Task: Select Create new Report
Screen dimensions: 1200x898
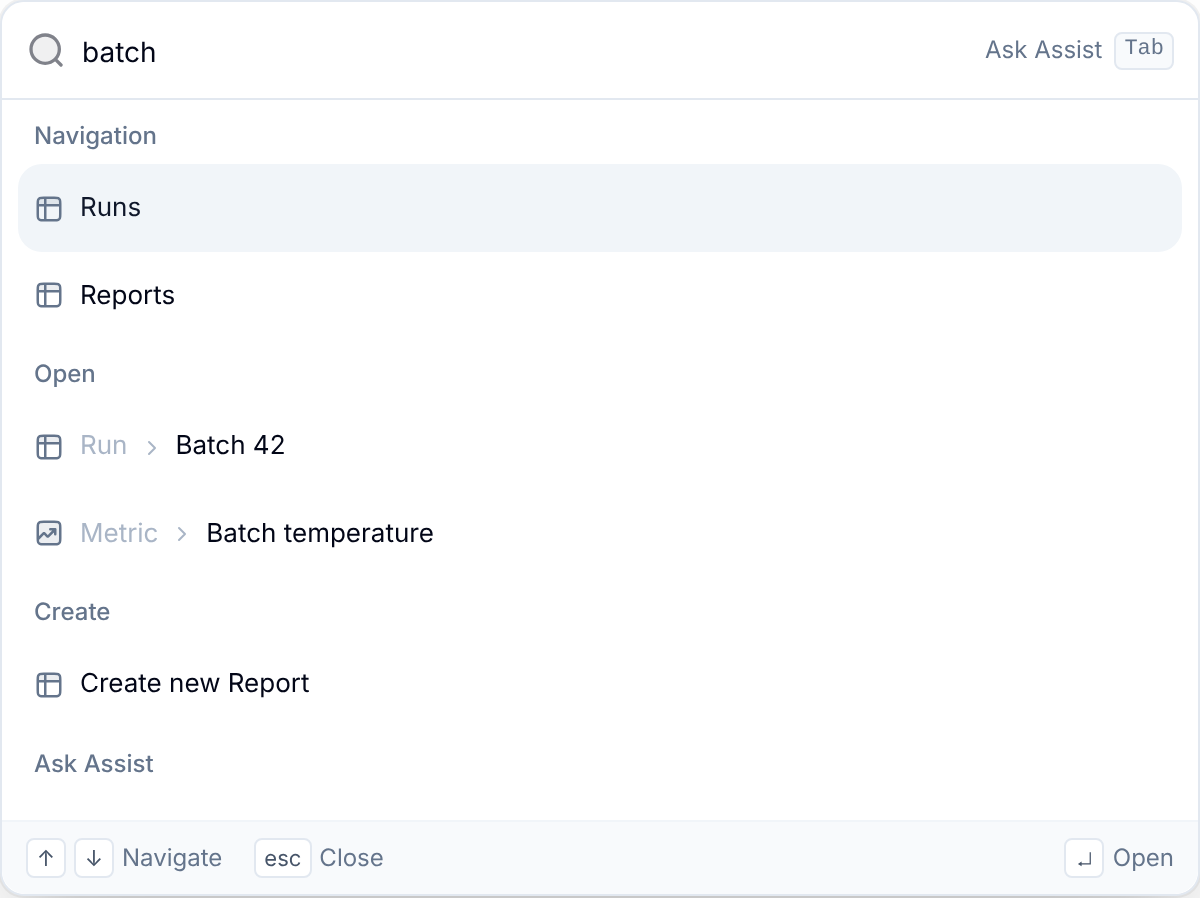Action: coord(600,684)
